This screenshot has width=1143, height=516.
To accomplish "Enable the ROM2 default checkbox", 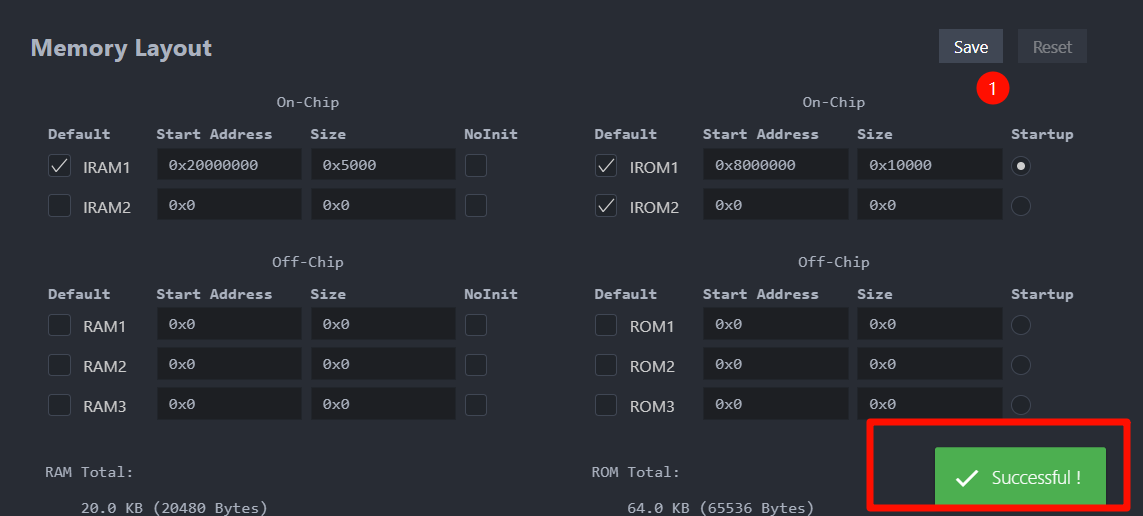I will (x=606, y=365).
